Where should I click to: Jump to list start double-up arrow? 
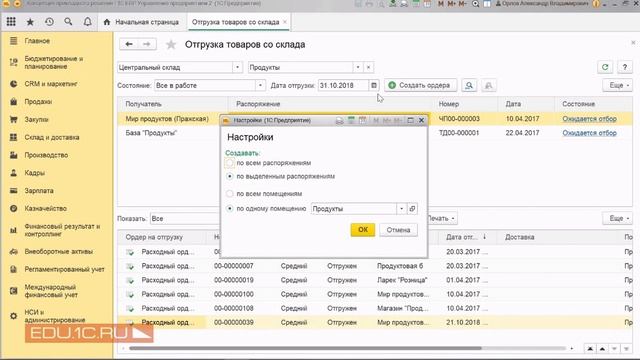pos(590,349)
